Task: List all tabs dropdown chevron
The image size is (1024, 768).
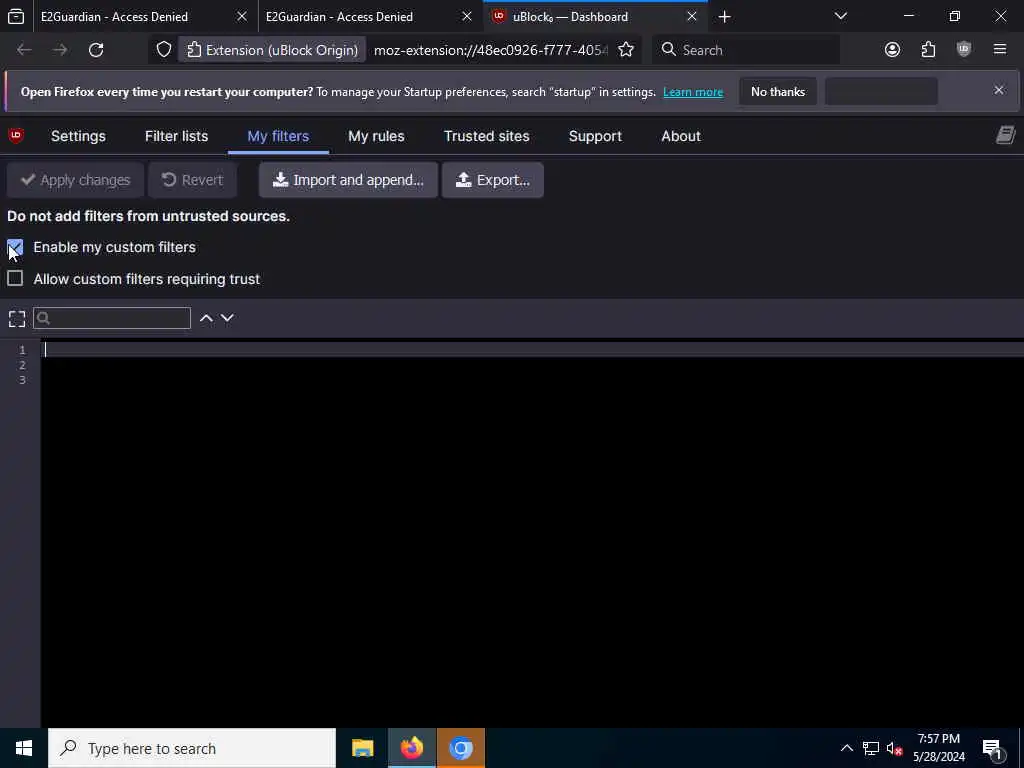Action: pos(840,16)
